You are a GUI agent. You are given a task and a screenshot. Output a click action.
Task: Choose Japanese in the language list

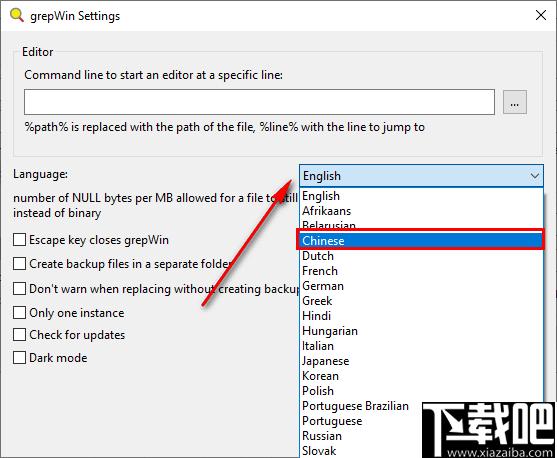tap(421, 361)
